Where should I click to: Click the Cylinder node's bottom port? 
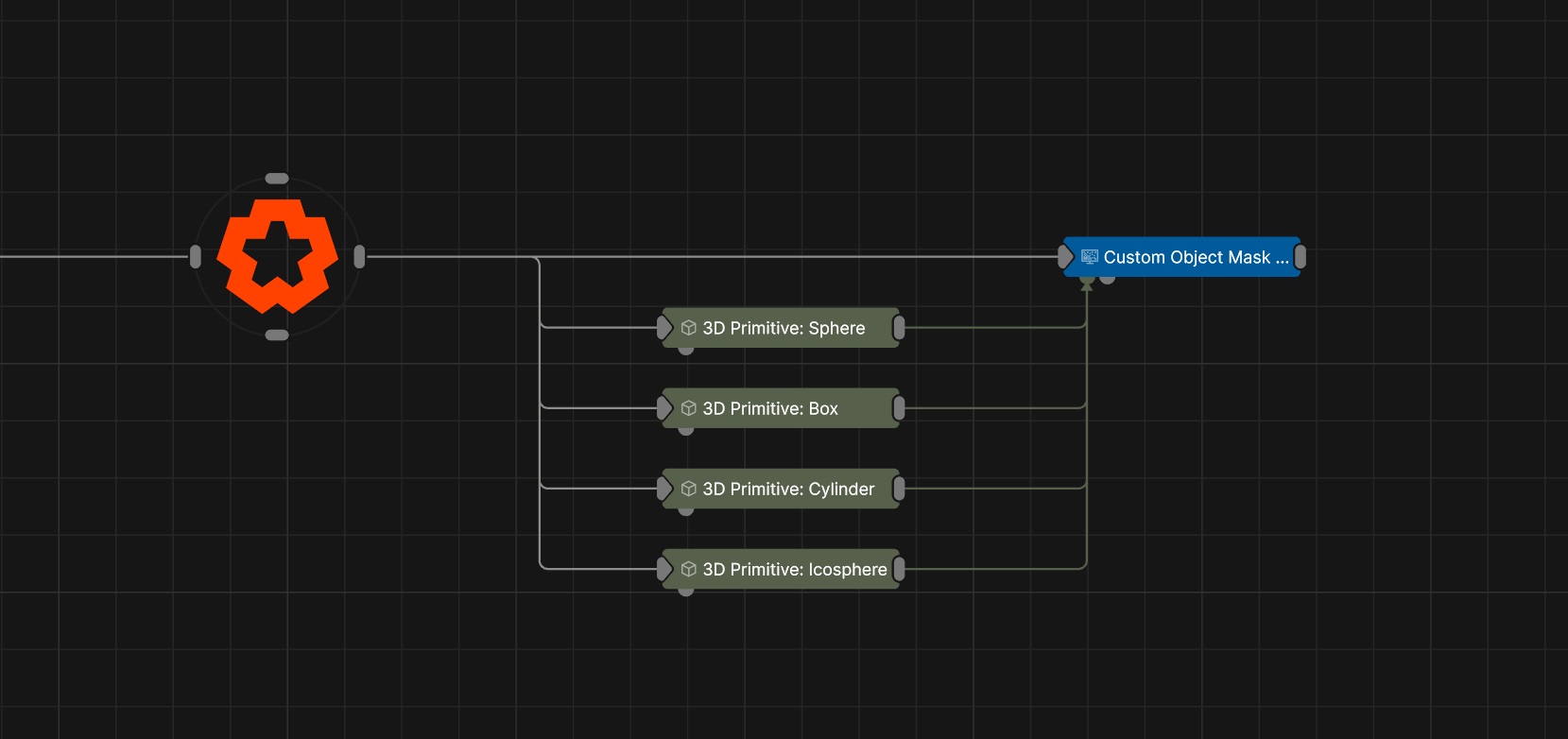tap(686, 511)
